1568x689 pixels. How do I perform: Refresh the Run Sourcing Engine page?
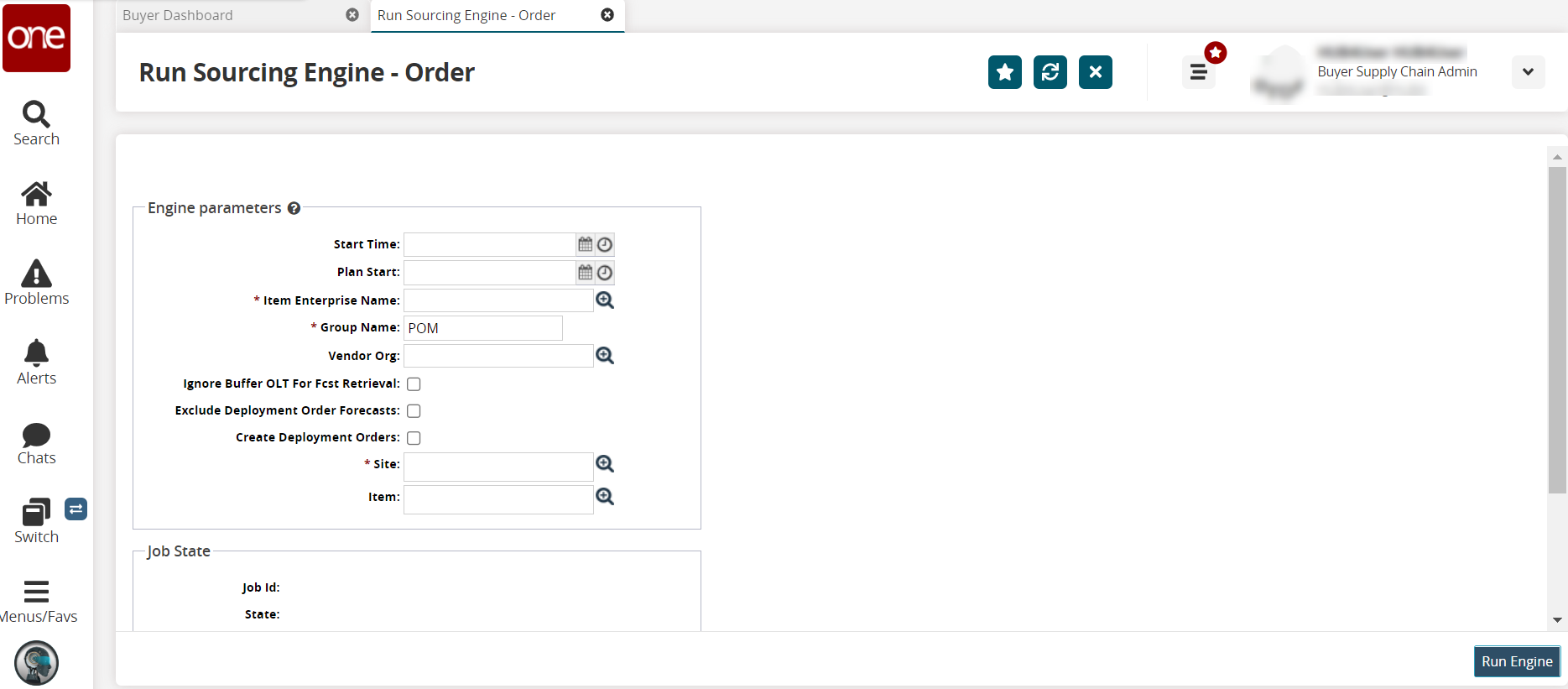1050,72
